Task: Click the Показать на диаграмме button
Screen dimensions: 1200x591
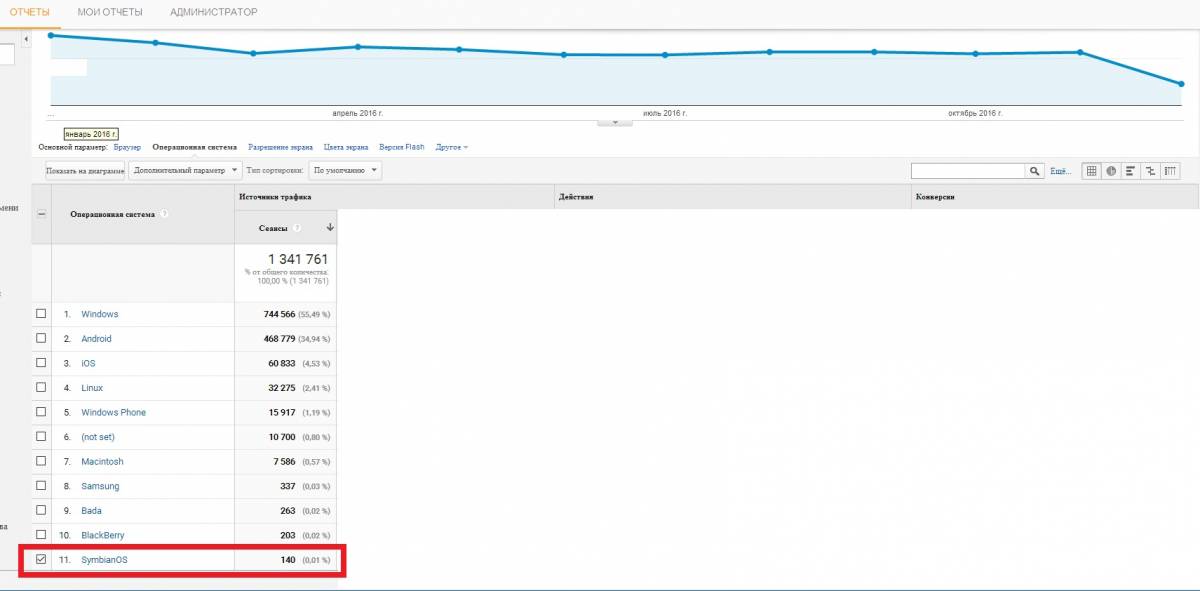Action: [x=84, y=171]
